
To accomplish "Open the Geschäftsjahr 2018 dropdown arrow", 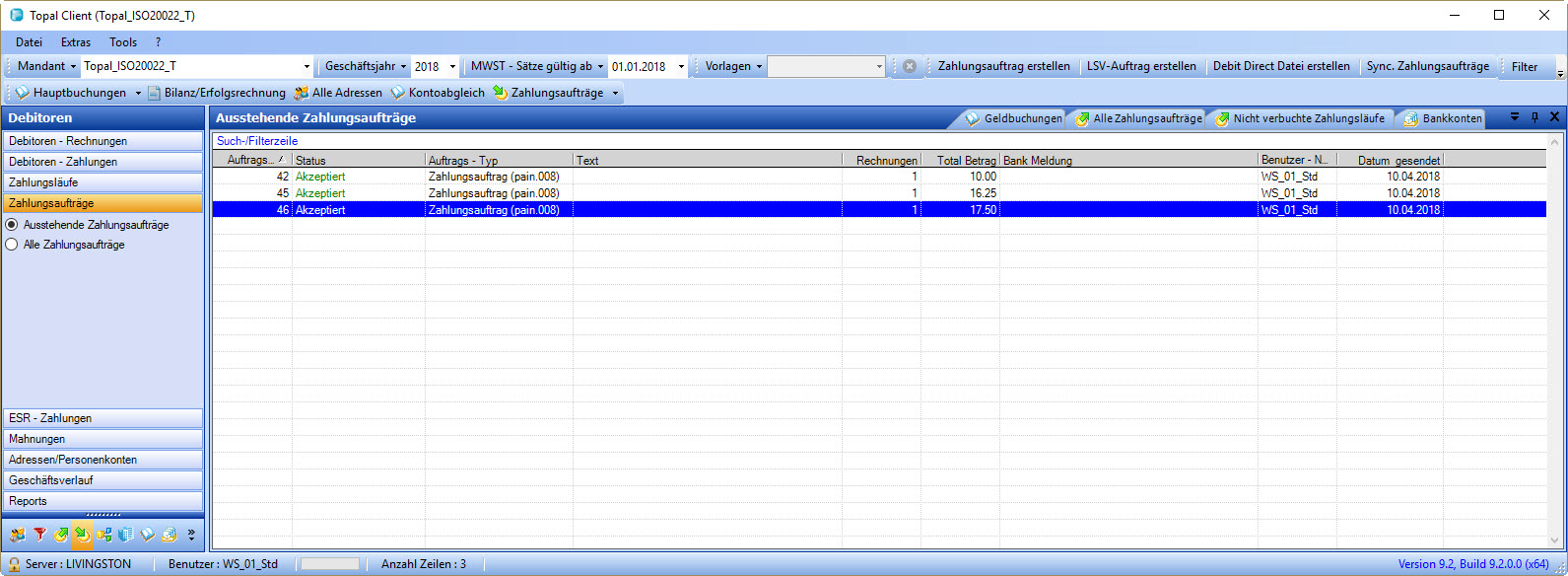I will click(452, 67).
